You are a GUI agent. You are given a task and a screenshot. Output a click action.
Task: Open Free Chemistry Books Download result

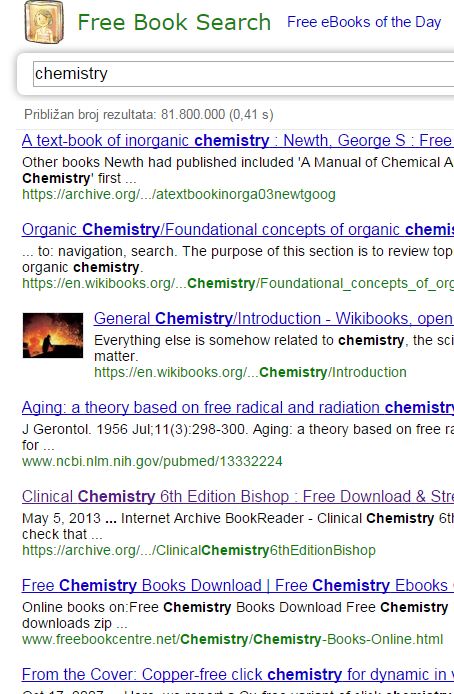coord(238,586)
